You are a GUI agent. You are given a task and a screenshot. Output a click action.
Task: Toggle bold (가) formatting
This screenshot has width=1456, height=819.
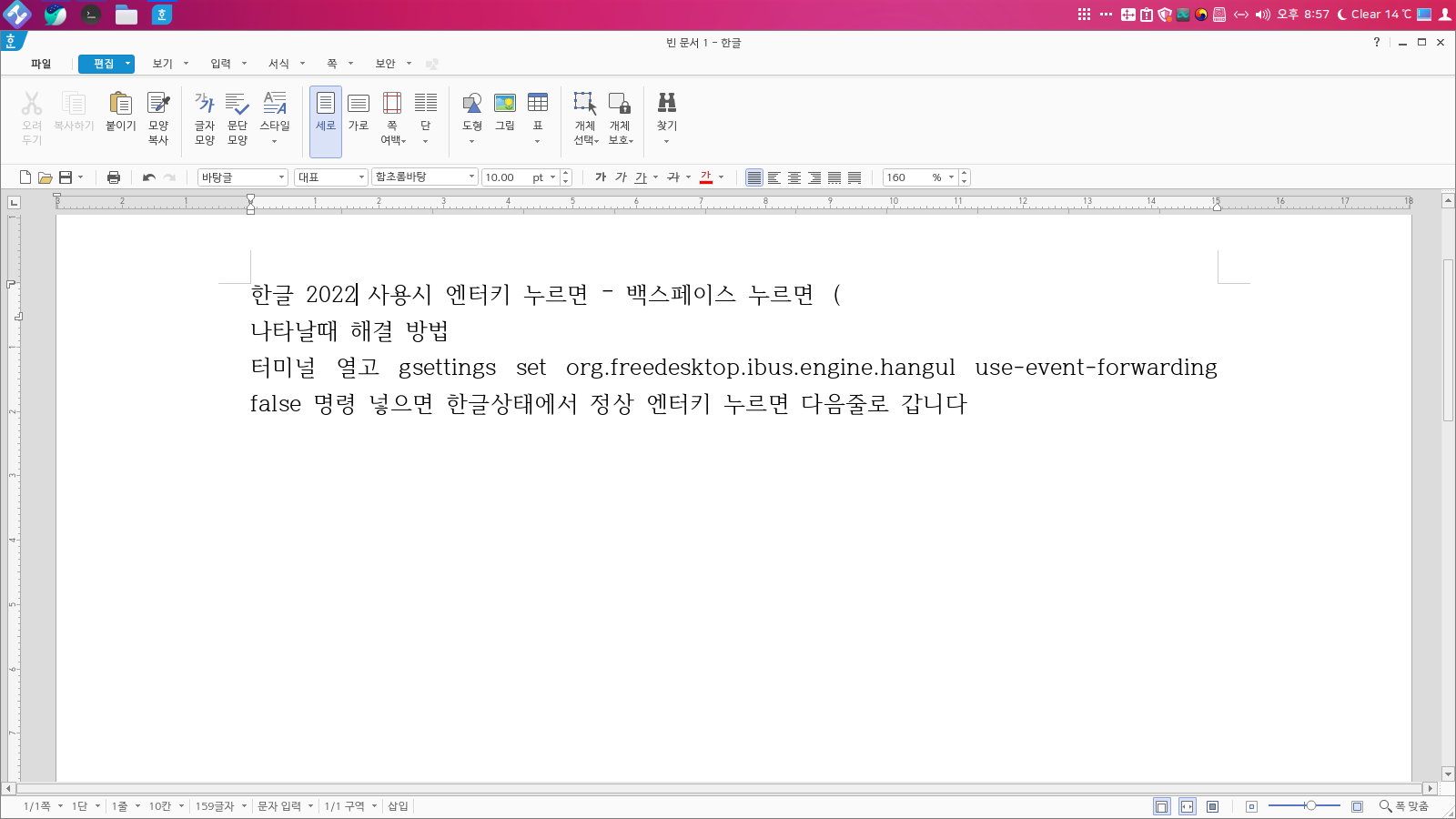(x=601, y=177)
